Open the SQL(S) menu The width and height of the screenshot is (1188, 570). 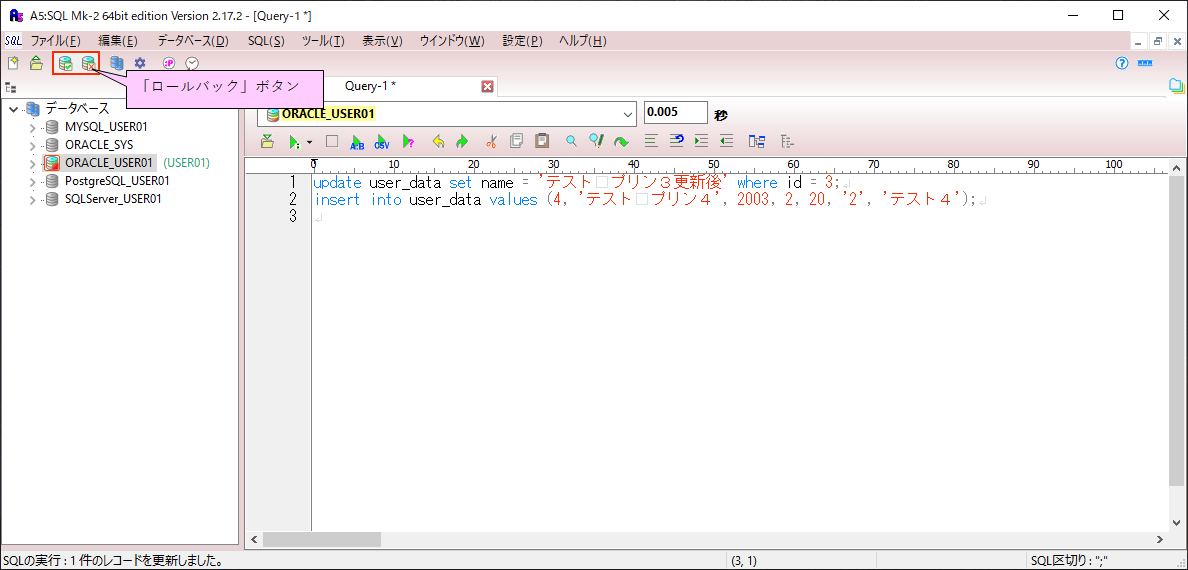265,41
